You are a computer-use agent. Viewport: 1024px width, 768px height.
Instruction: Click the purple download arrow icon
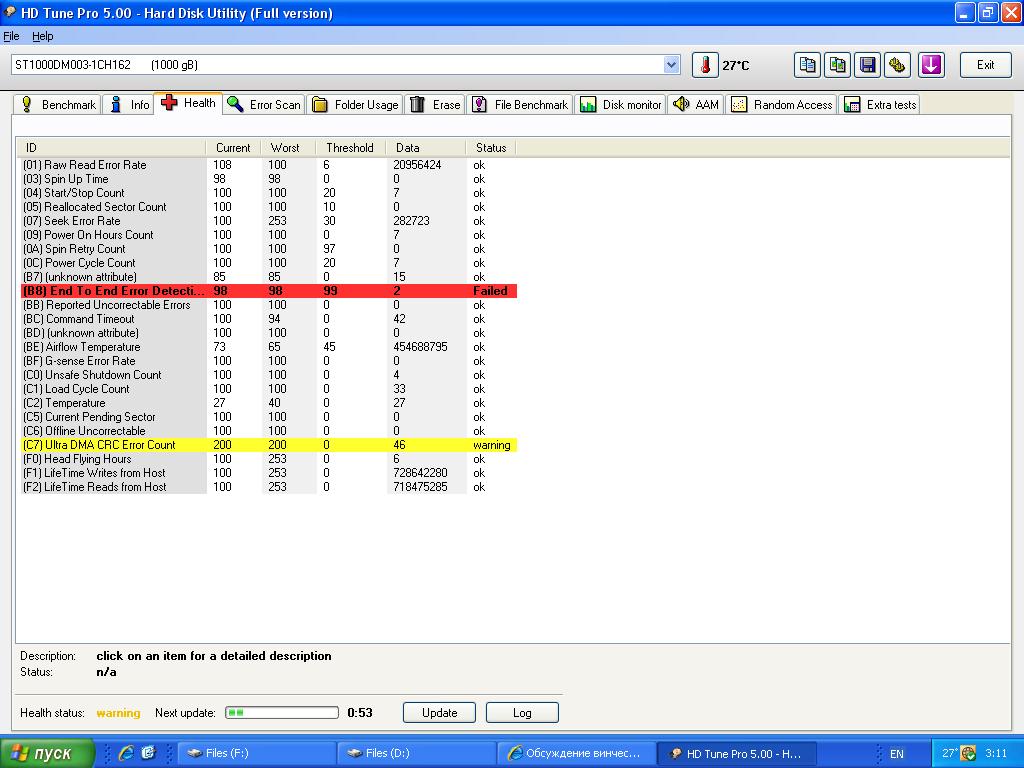tap(931, 65)
